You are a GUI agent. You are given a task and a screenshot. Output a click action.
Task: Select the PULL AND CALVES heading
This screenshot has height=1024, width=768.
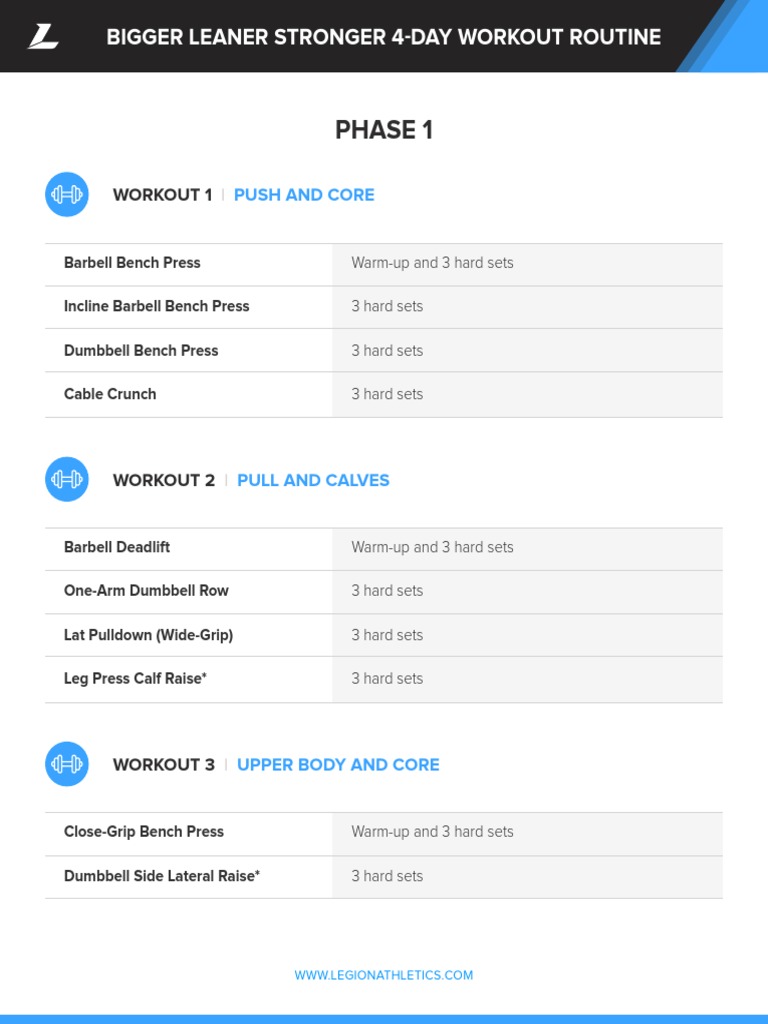pos(313,480)
